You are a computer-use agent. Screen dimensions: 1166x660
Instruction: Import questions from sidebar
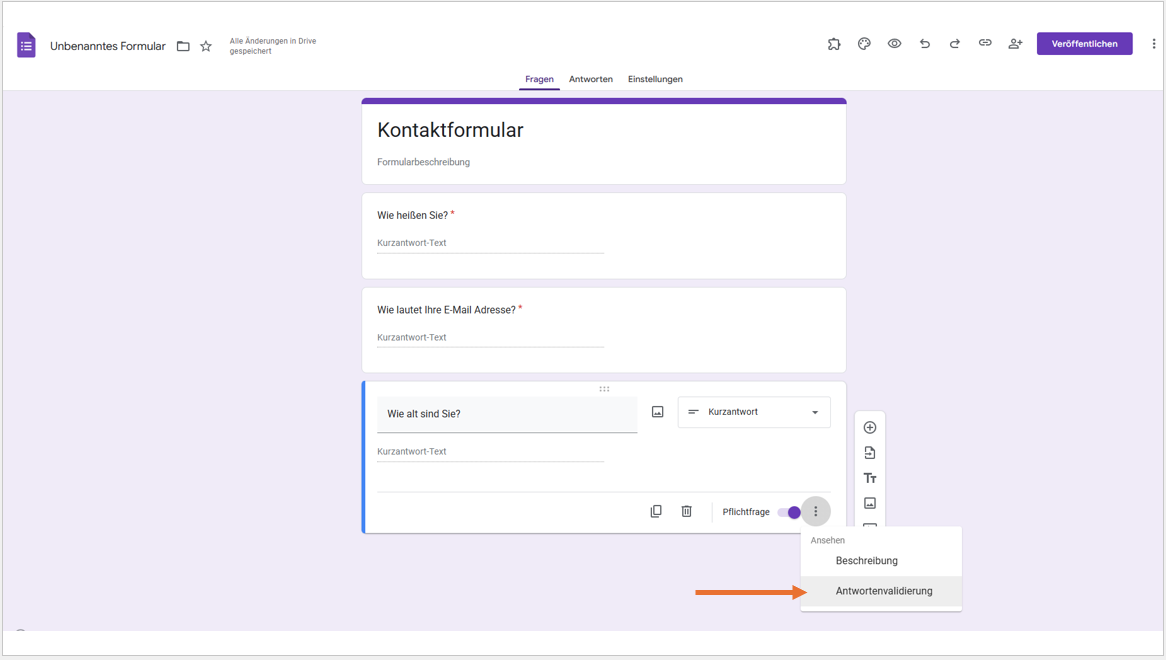870,453
